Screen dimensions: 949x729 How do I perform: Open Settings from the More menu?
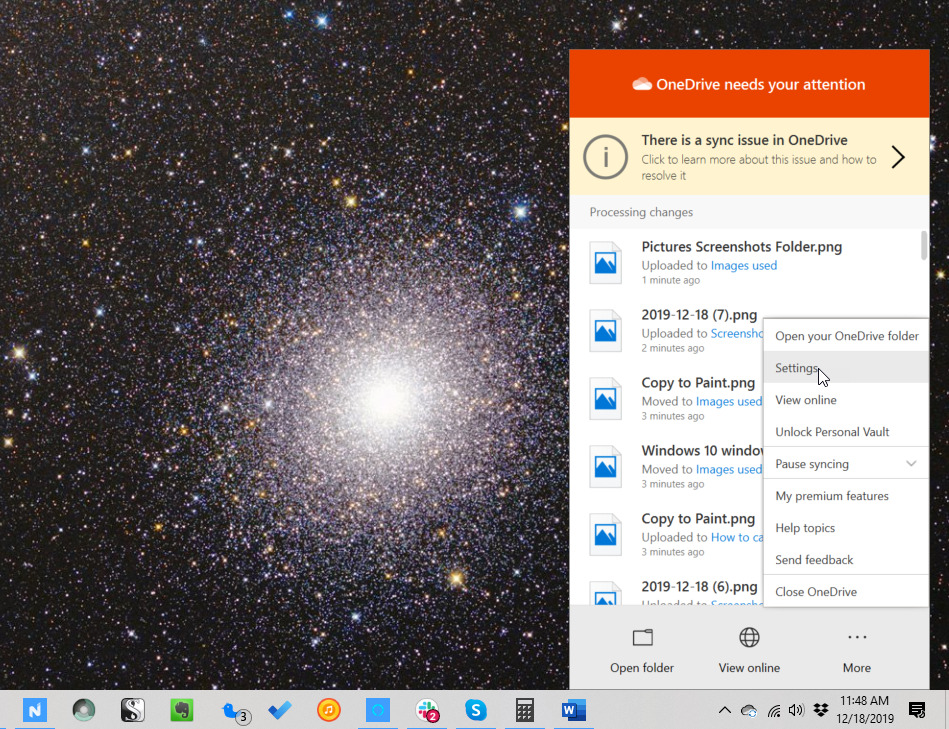click(x=846, y=368)
